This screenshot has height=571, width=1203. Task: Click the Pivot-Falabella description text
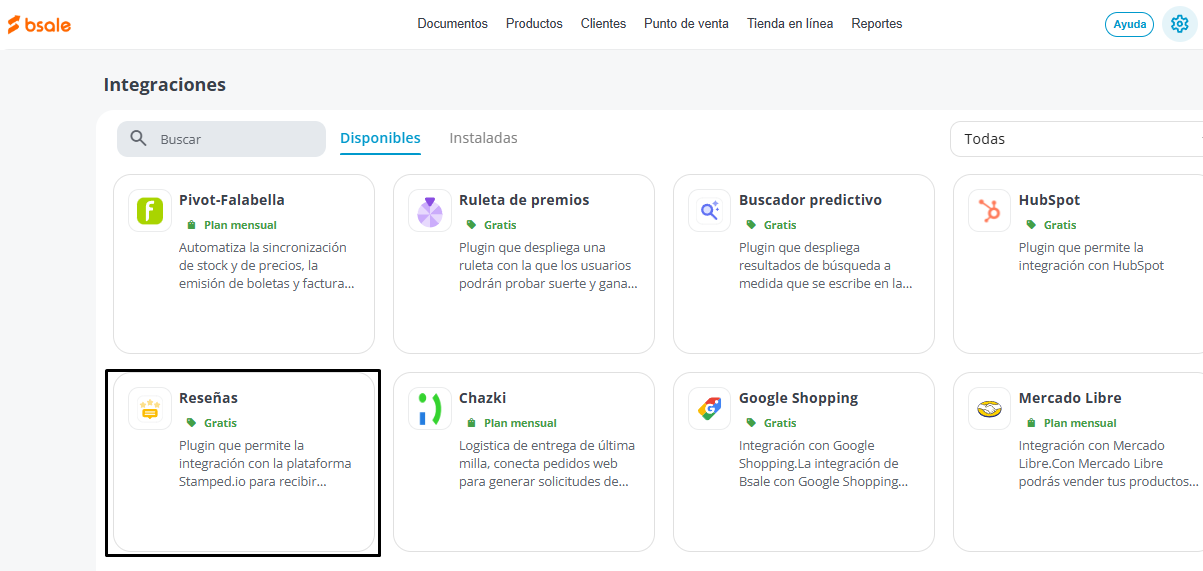(x=266, y=265)
